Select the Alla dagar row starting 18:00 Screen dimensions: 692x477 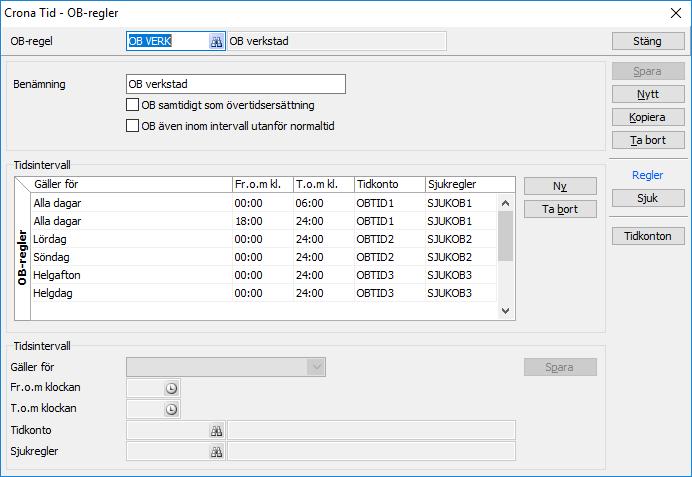[x=264, y=221]
